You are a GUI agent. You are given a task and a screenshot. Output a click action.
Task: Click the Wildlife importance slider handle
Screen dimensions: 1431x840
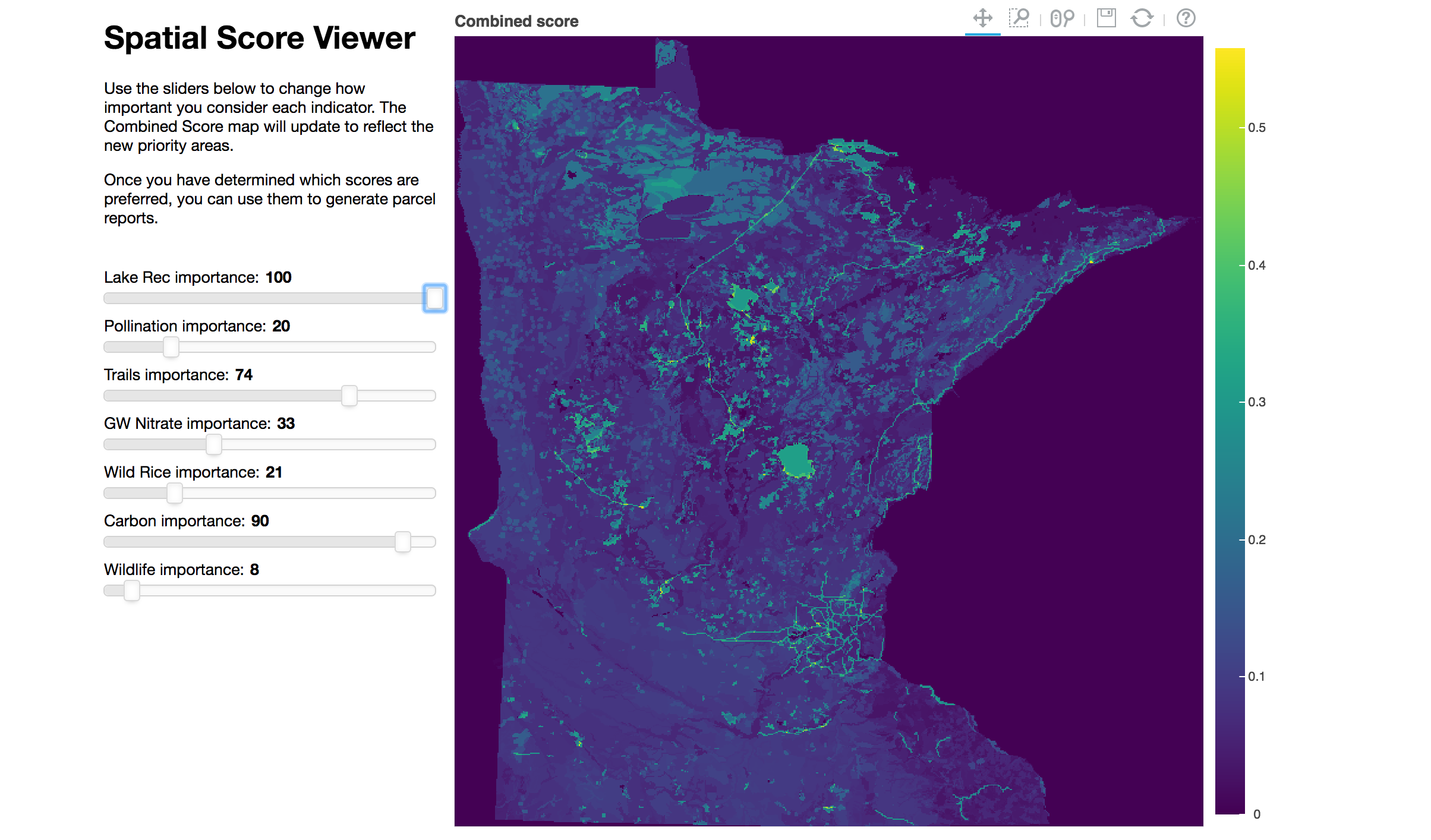pyautogui.click(x=132, y=590)
